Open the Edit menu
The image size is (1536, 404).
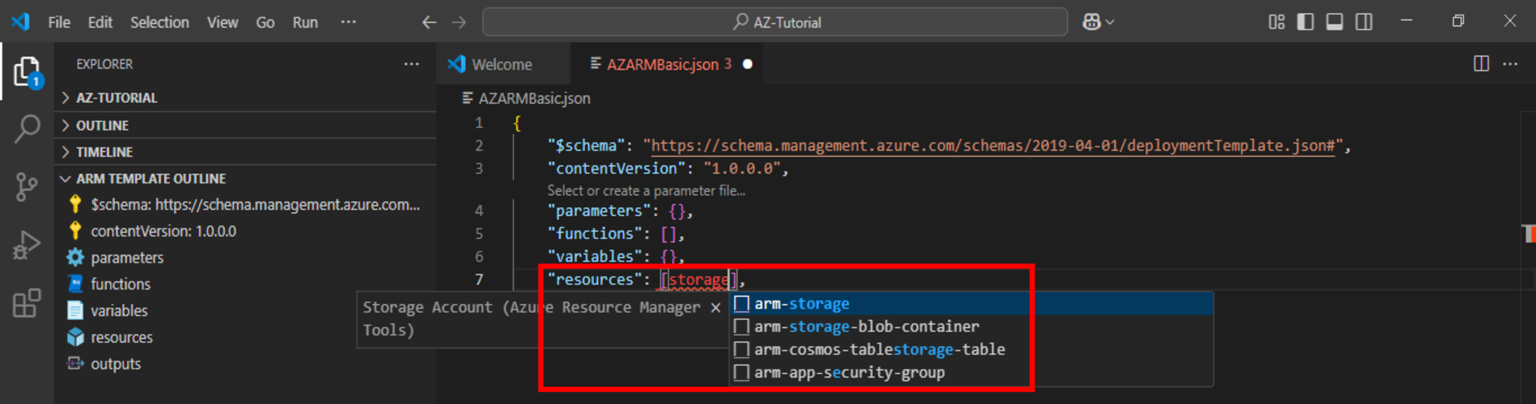[100, 22]
